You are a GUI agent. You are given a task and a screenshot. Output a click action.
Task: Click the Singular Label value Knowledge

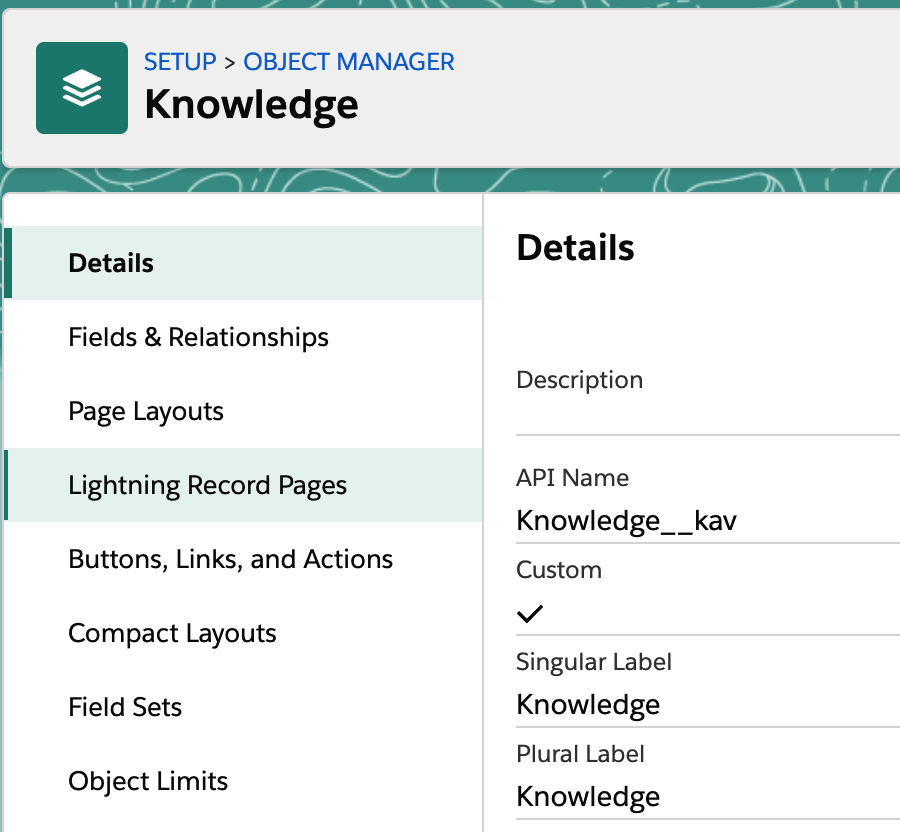pos(588,705)
